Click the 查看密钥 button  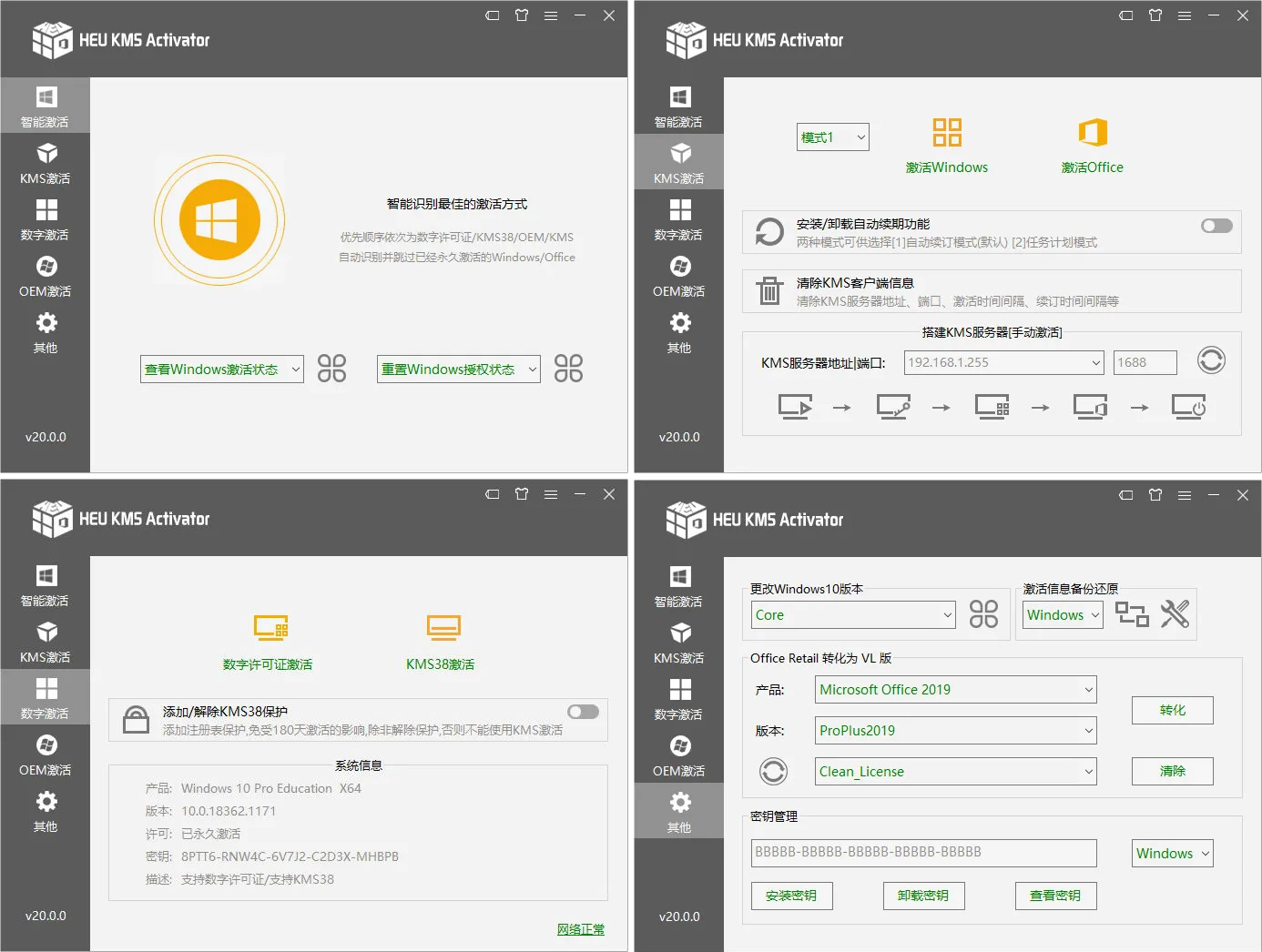(x=1056, y=896)
